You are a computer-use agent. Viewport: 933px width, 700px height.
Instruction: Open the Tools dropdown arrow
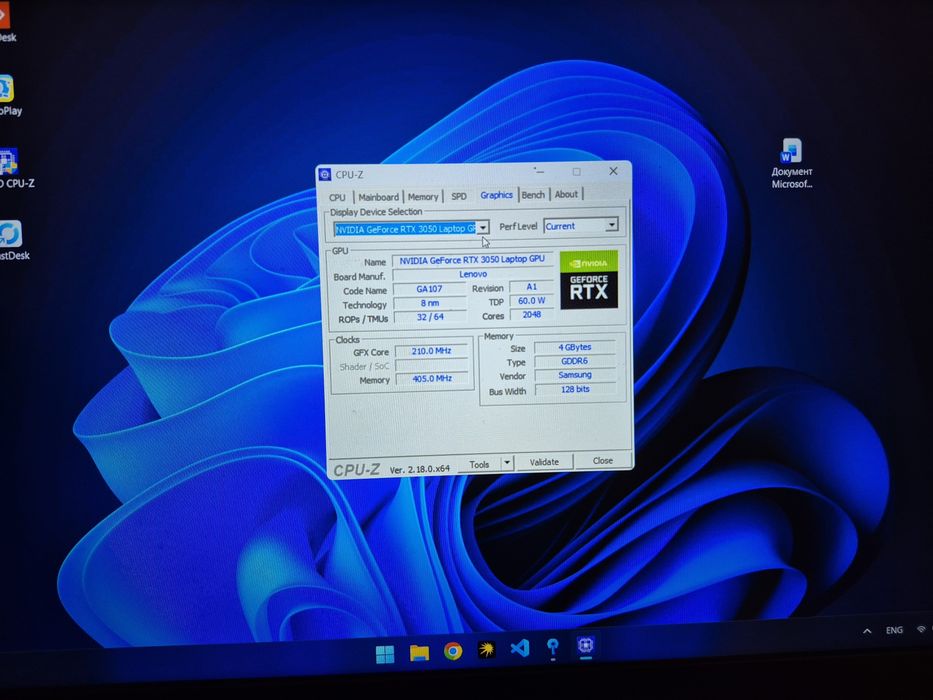[507, 463]
